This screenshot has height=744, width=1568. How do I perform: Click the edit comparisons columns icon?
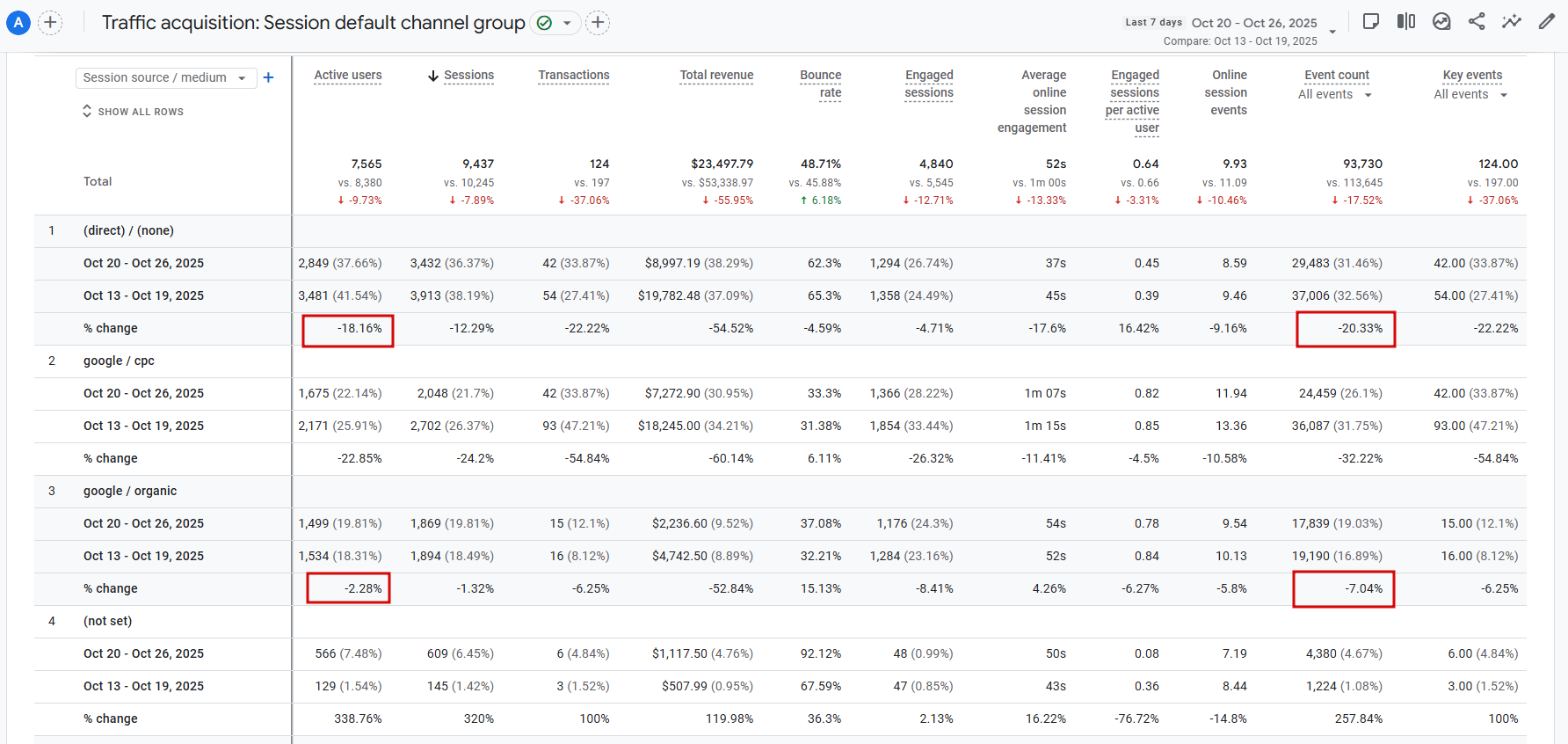1405,22
